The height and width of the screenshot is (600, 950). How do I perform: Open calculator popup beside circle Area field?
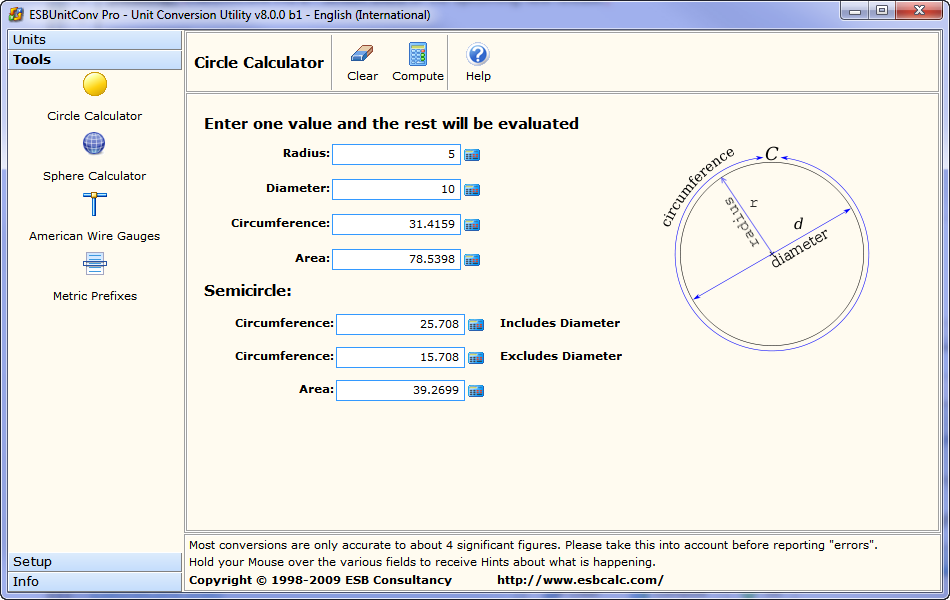click(x=472, y=260)
